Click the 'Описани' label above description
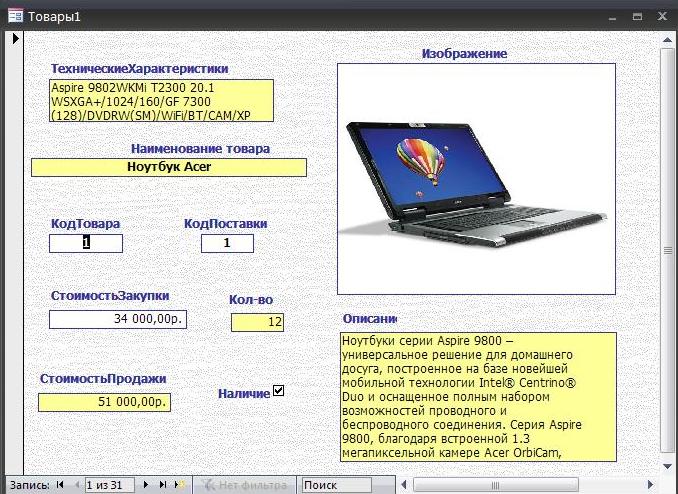This screenshot has width=678, height=494. tap(370, 319)
